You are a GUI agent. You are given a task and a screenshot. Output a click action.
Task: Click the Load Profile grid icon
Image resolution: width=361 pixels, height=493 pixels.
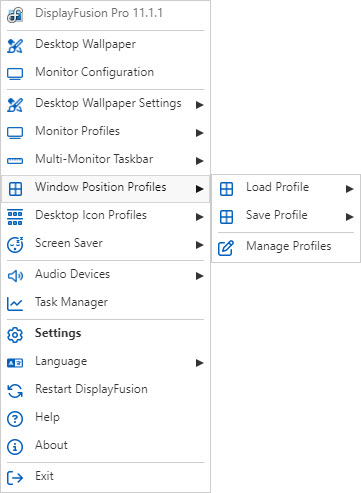click(226, 189)
